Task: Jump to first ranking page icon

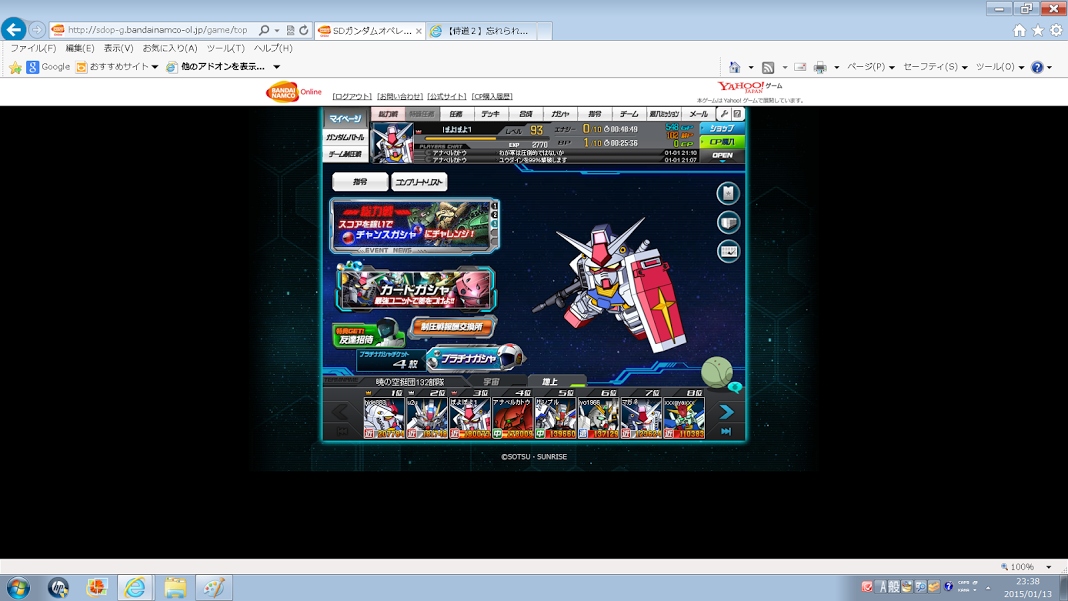Action: 342,431
